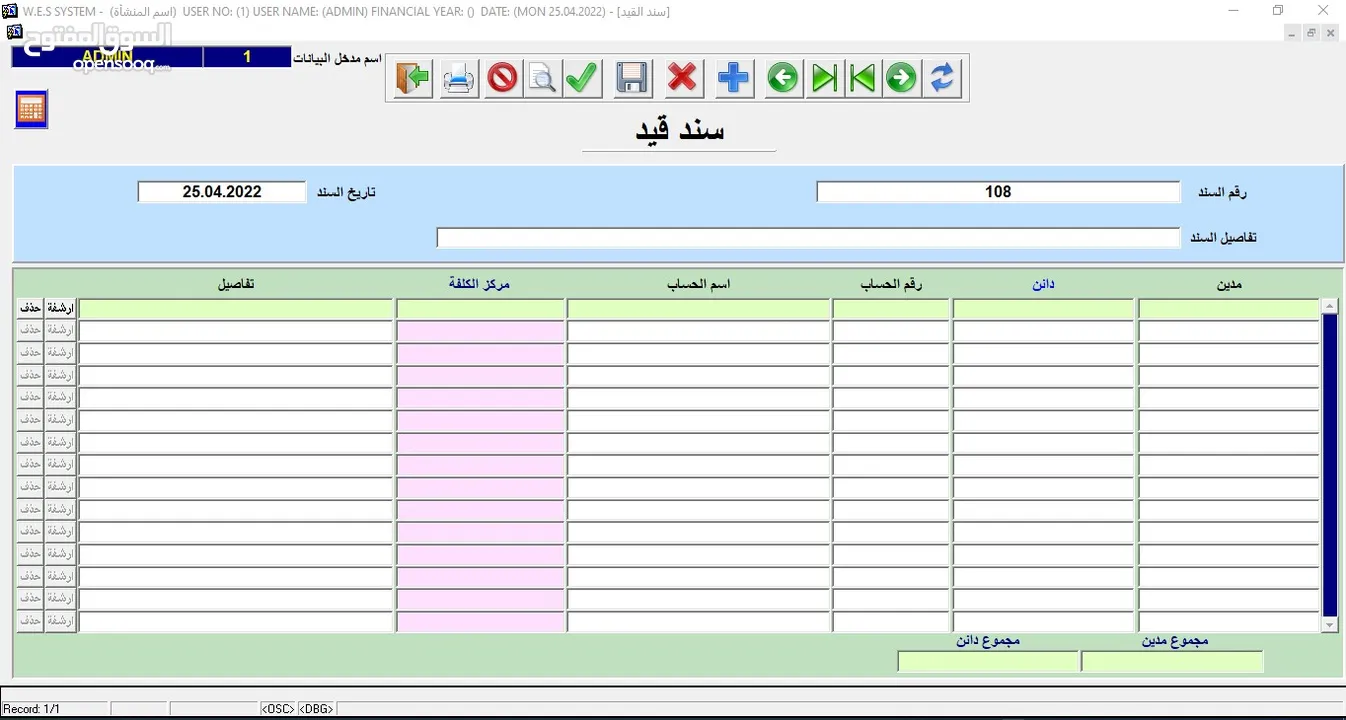Screen dimensions: 1346x720
Task: Refresh the form using blue arrows icon
Action: click(x=942, y=78)
